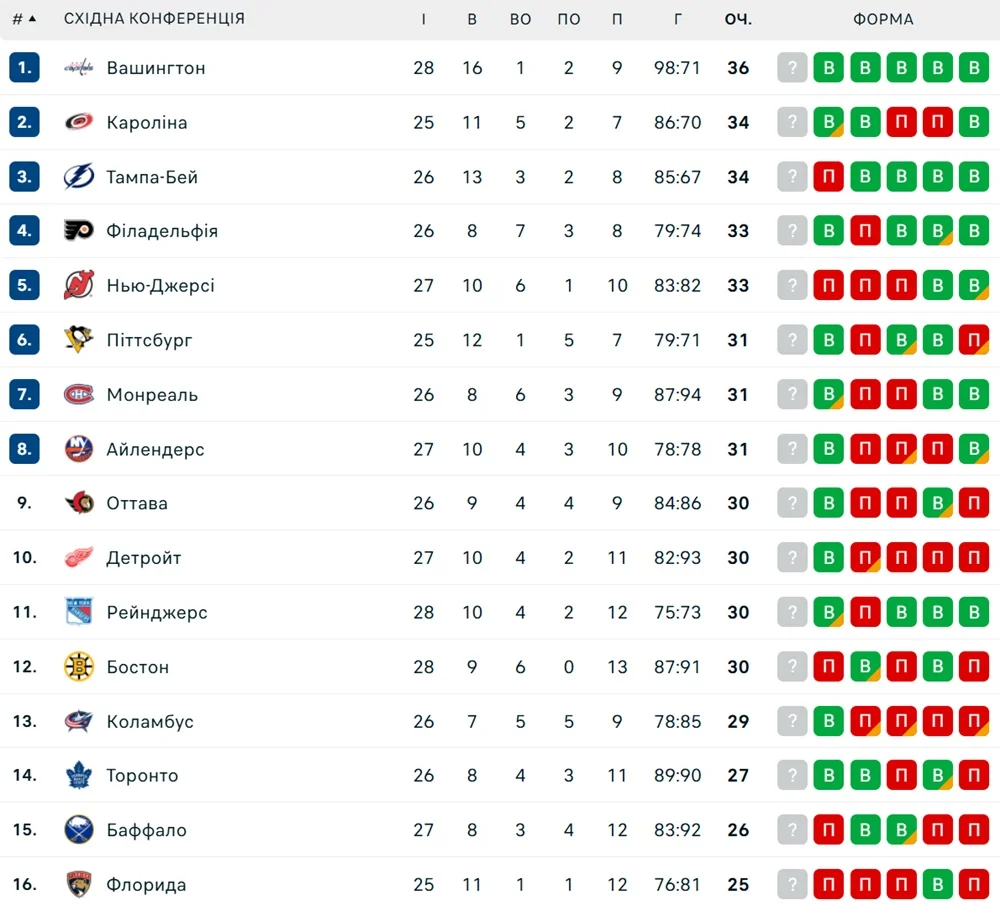The height and width of the screenshot is (905, 1000).
Task: Click the blue rank 8 badge
Action: 24,449
